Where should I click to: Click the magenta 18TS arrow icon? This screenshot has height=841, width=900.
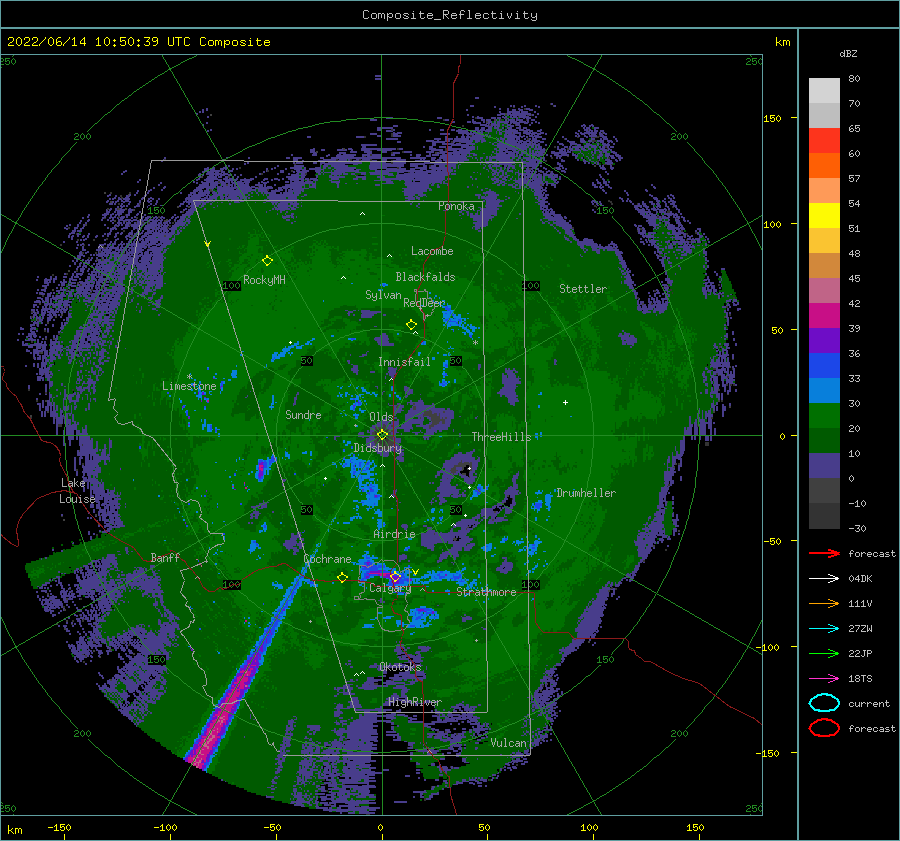824,679
